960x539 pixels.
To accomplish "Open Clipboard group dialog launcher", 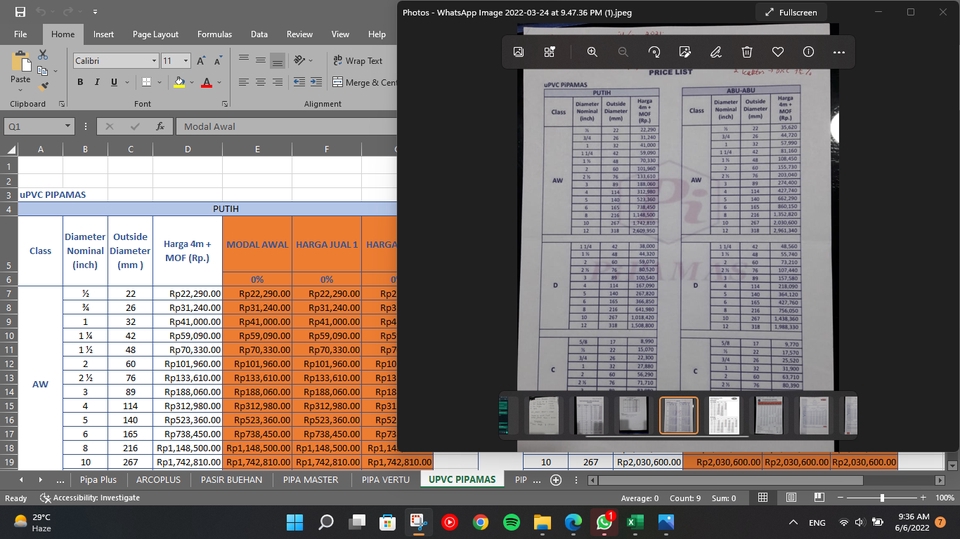I will pyautogui.click(x=62, y=104).
